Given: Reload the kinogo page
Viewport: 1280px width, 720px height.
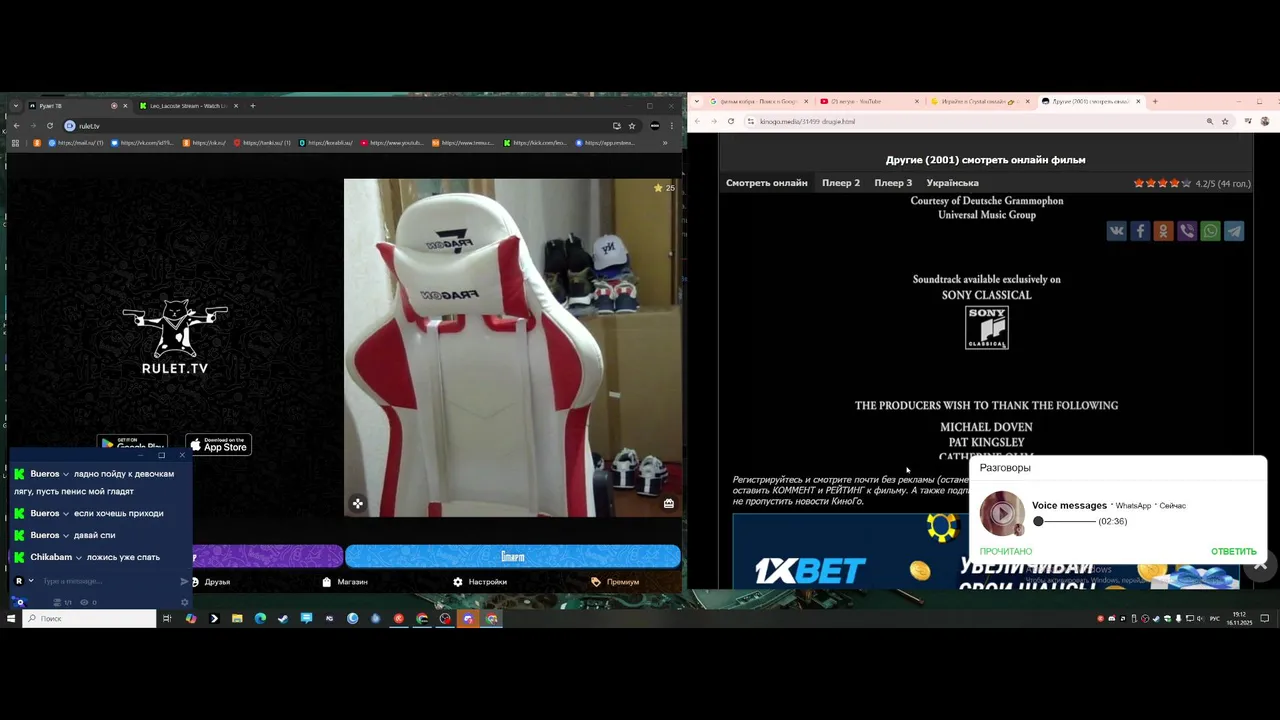Looking at the screenshot, I should click(x=731, y=121).
